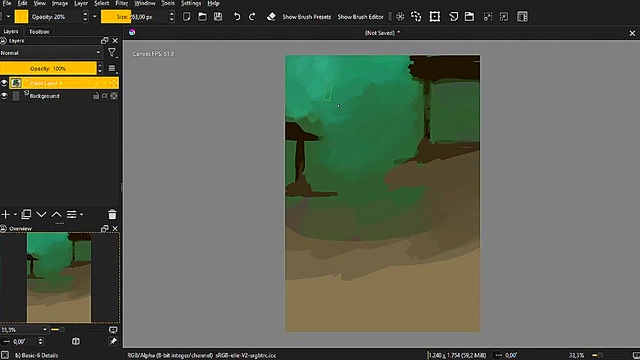Click the yellow foreground color swatch
The height and width of the screenshot is (360, 640).
(x=21, y=17)
